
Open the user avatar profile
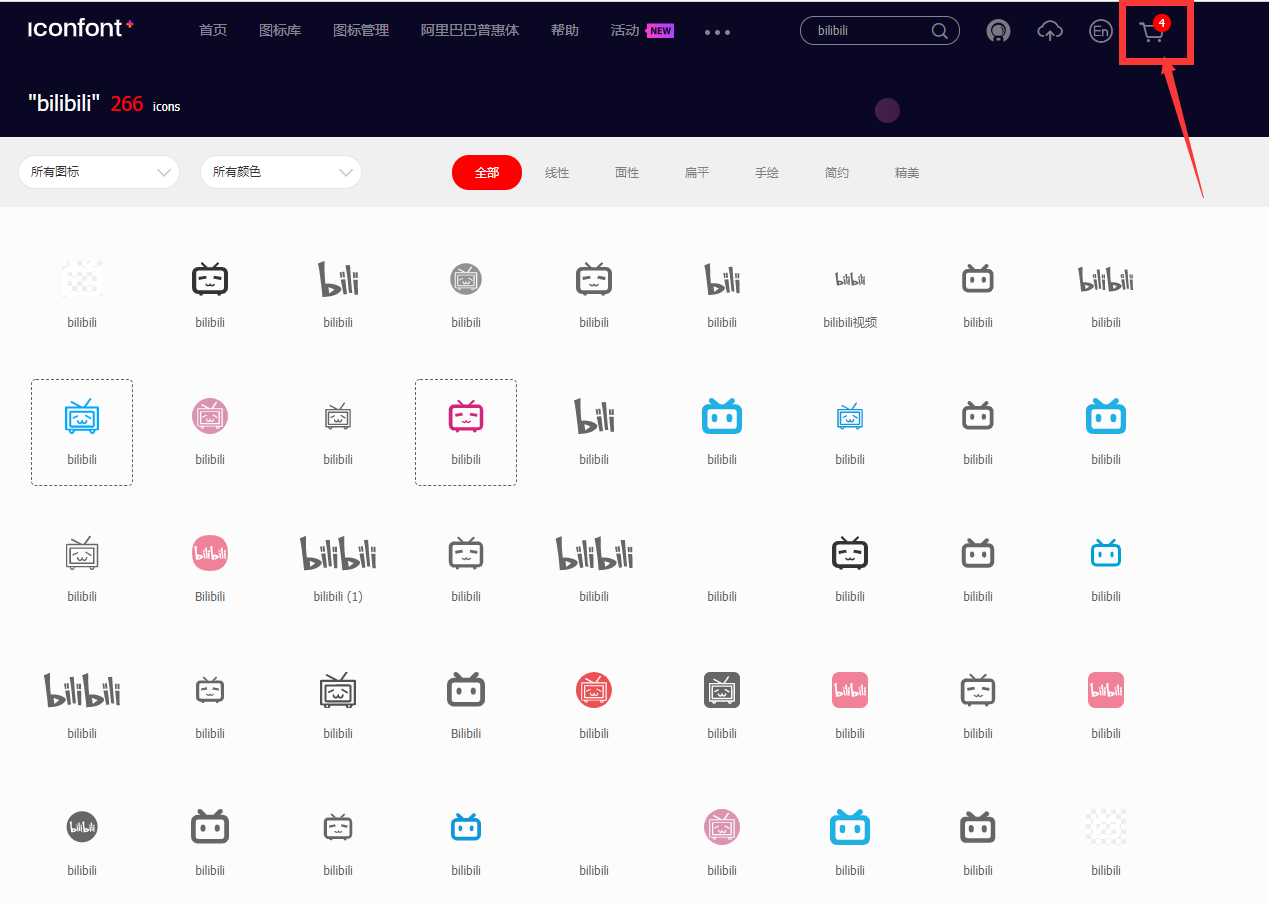(997, 31)
